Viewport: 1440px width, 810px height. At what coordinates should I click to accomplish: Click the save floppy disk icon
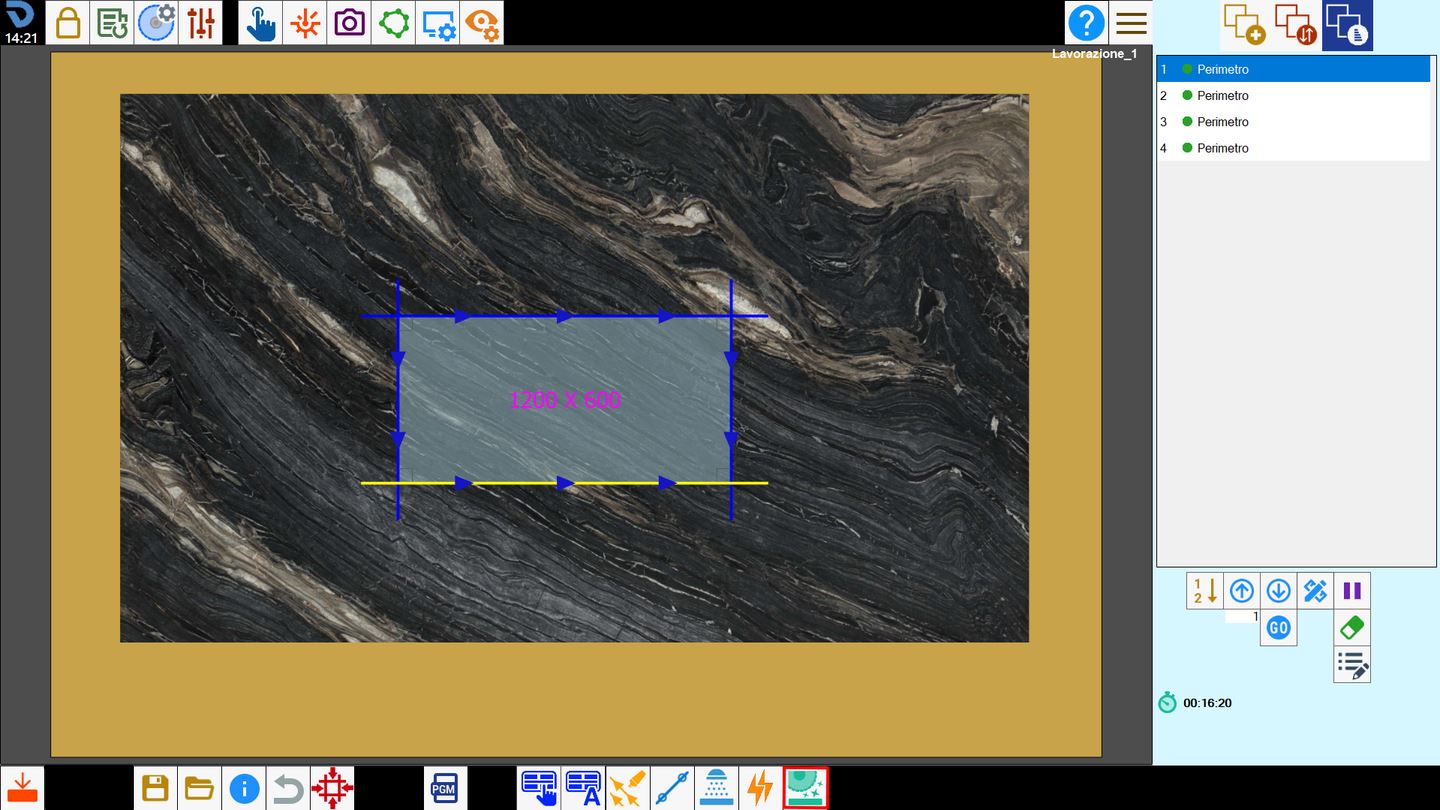coord(155,788)
